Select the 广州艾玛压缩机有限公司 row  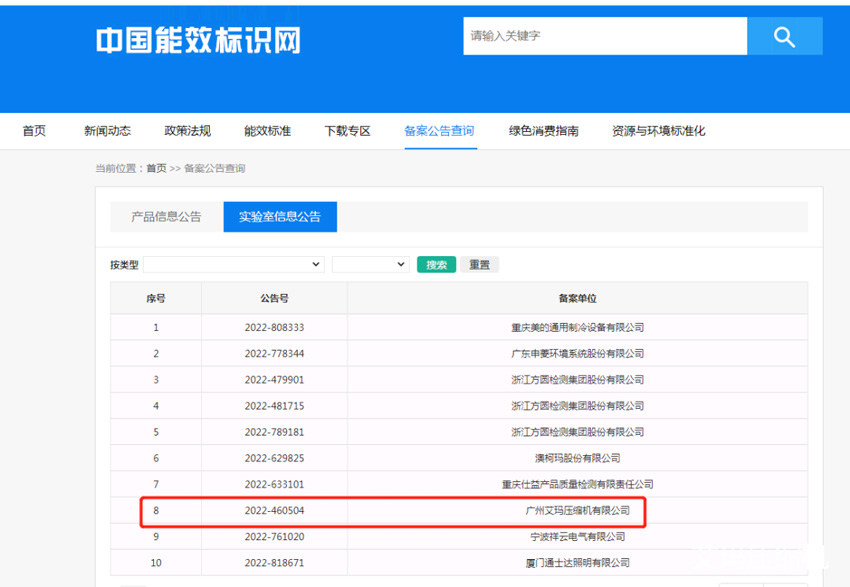pos(577,511)
